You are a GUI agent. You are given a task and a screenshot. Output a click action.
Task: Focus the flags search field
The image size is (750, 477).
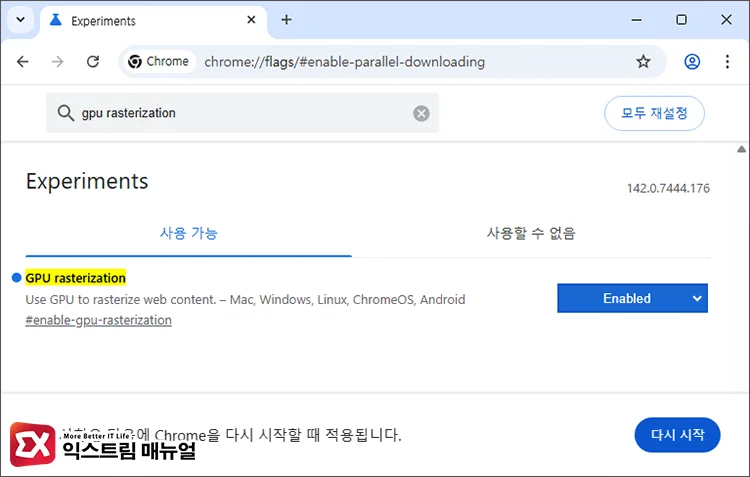242,113
